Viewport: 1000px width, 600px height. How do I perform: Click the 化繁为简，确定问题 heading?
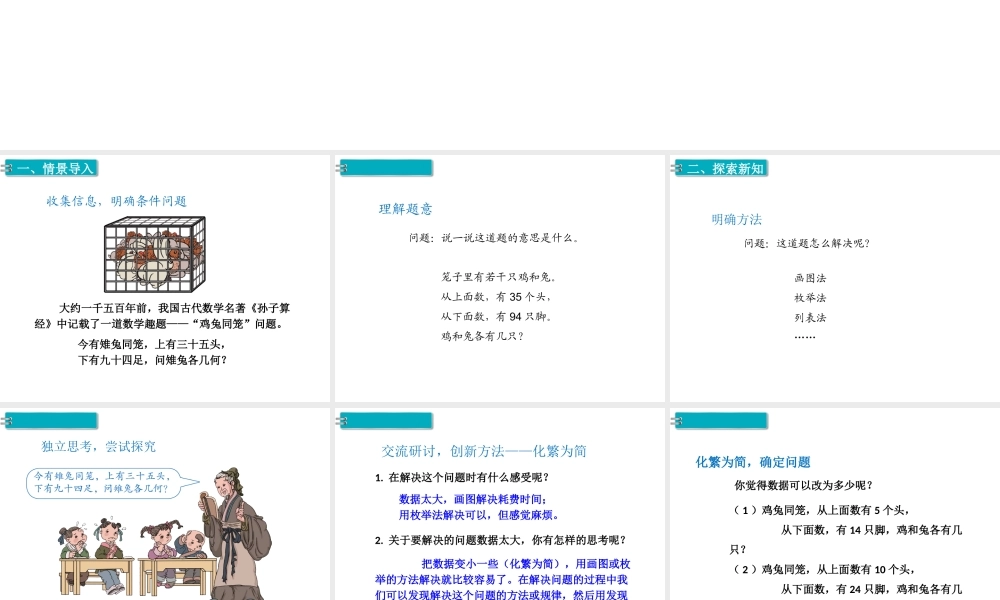[753, 462]
